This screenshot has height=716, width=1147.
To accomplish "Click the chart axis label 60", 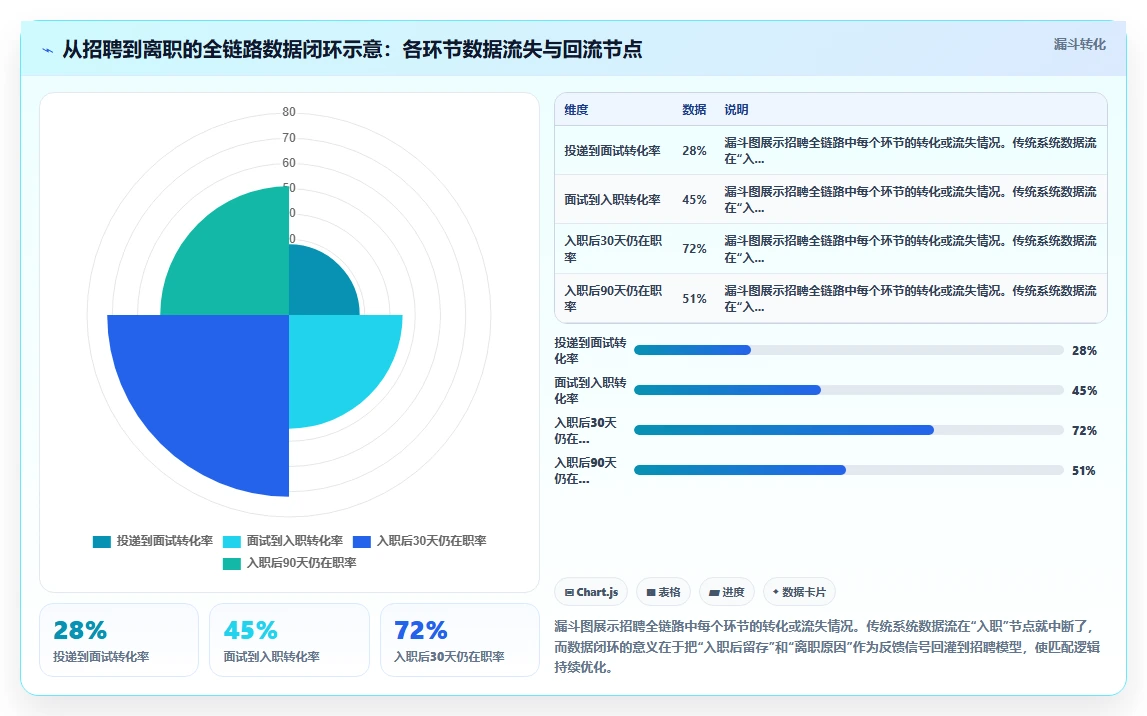I will pyautogui.click(x=289, y=162).
